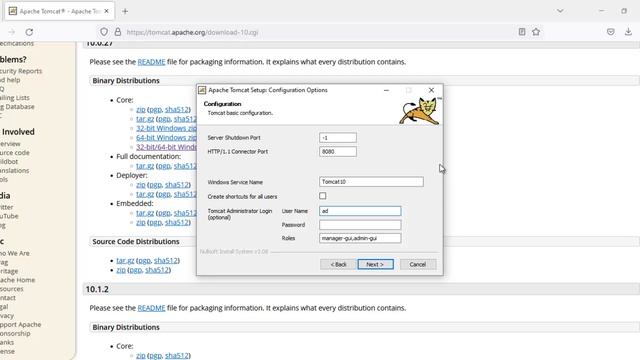Cancel the Tomcat setup
This screenshot has height=360, width=640.
point(418,264)
